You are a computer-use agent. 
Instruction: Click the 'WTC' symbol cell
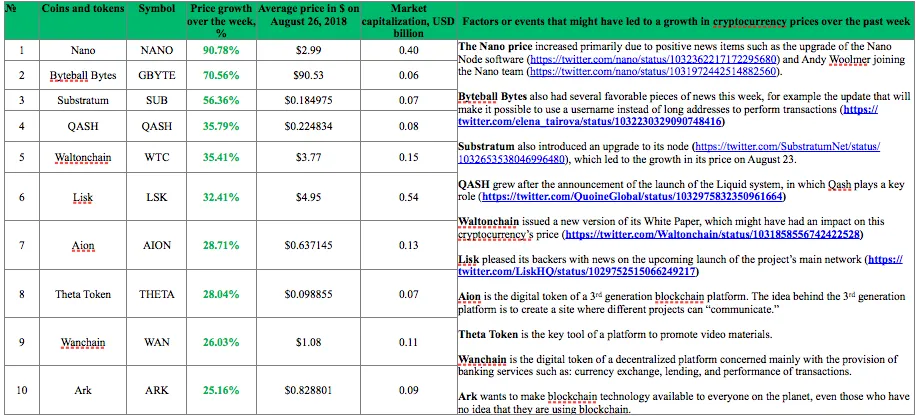(157, 157)
